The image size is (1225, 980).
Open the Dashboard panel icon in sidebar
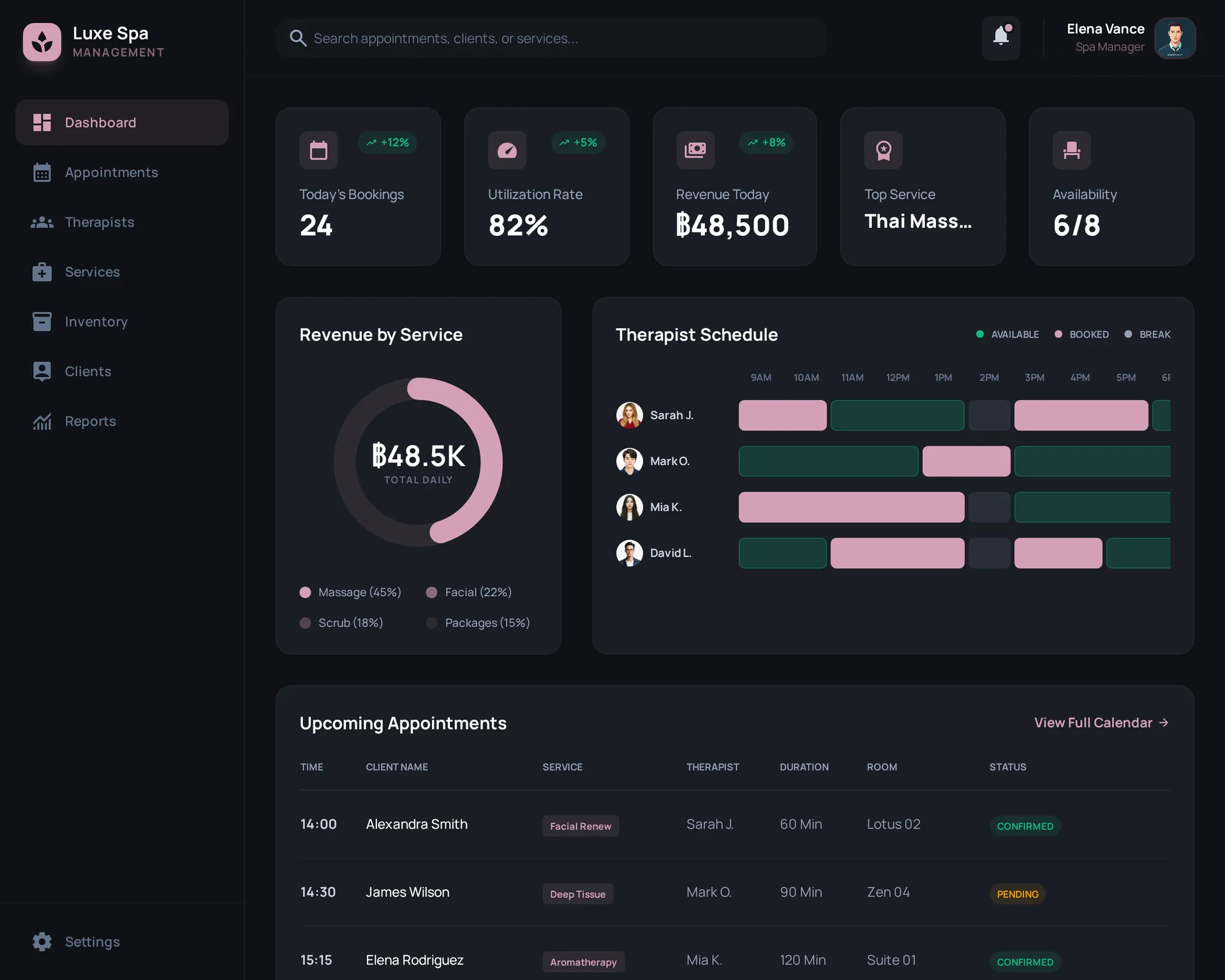42,122
